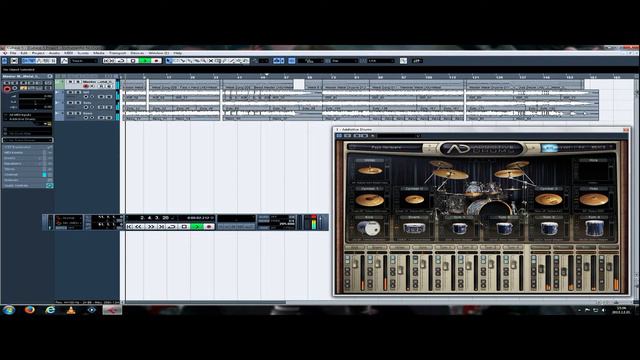Image resolution: width=640 pixels, height=360 pixels.
Task: Click bar 17 on the timeline ruler
Action: click(x=168, y=76)
